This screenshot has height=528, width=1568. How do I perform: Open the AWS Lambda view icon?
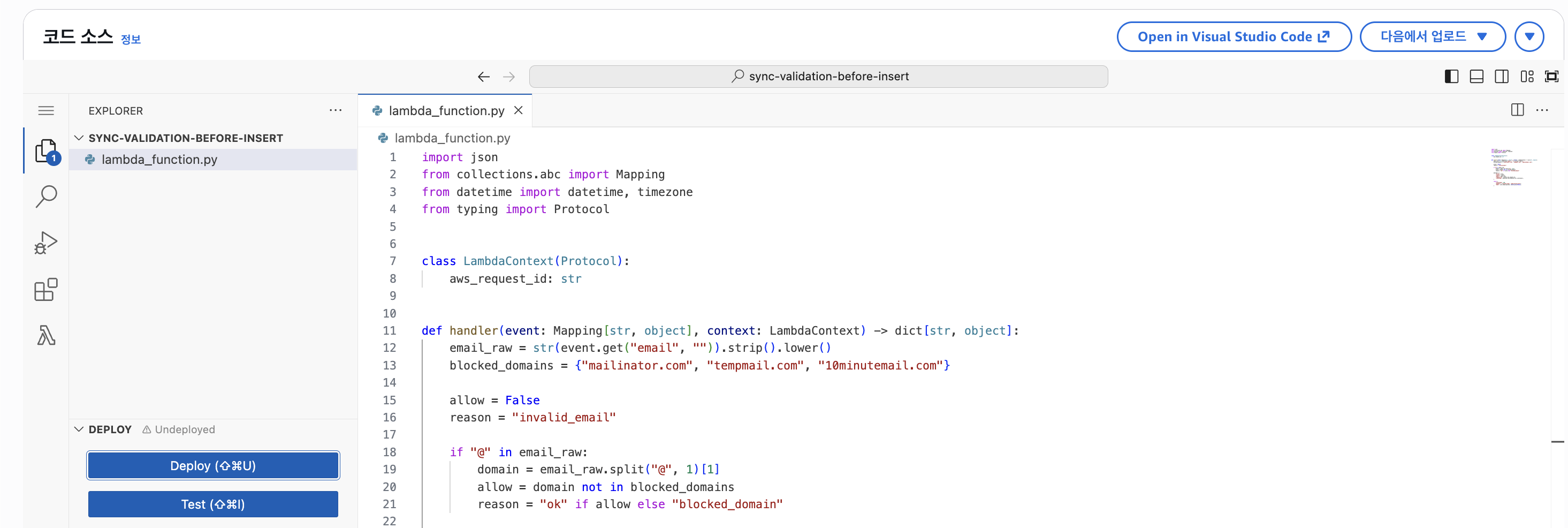click(x=46, y=336)
